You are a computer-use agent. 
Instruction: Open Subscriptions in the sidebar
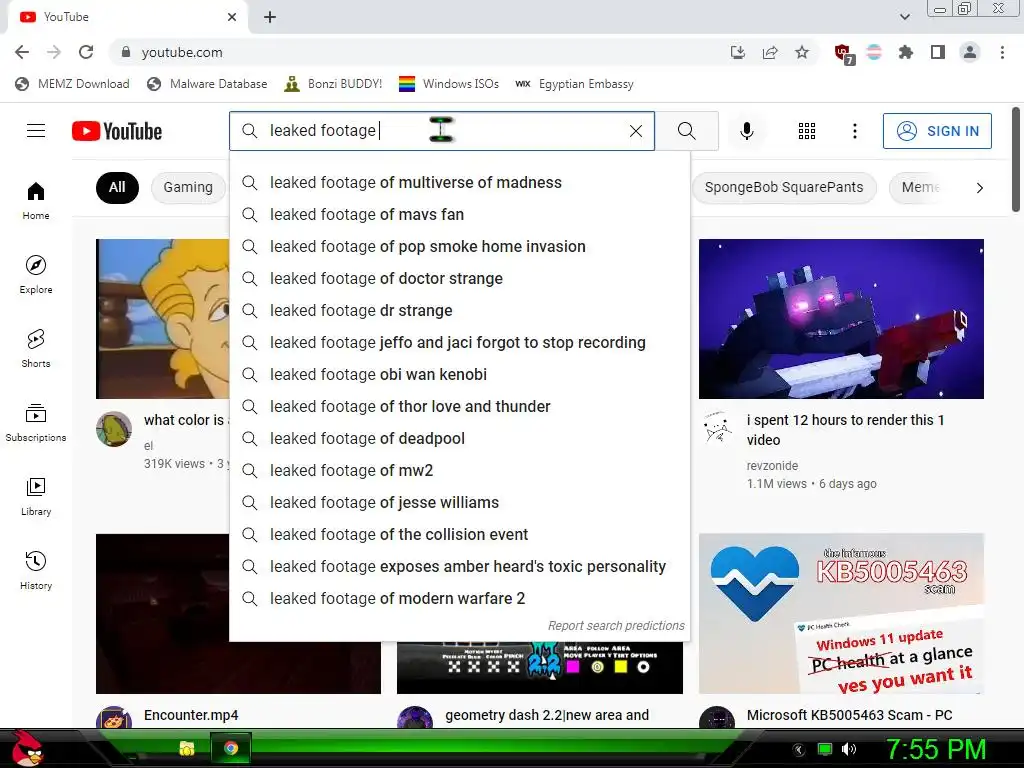coord(36,423)
